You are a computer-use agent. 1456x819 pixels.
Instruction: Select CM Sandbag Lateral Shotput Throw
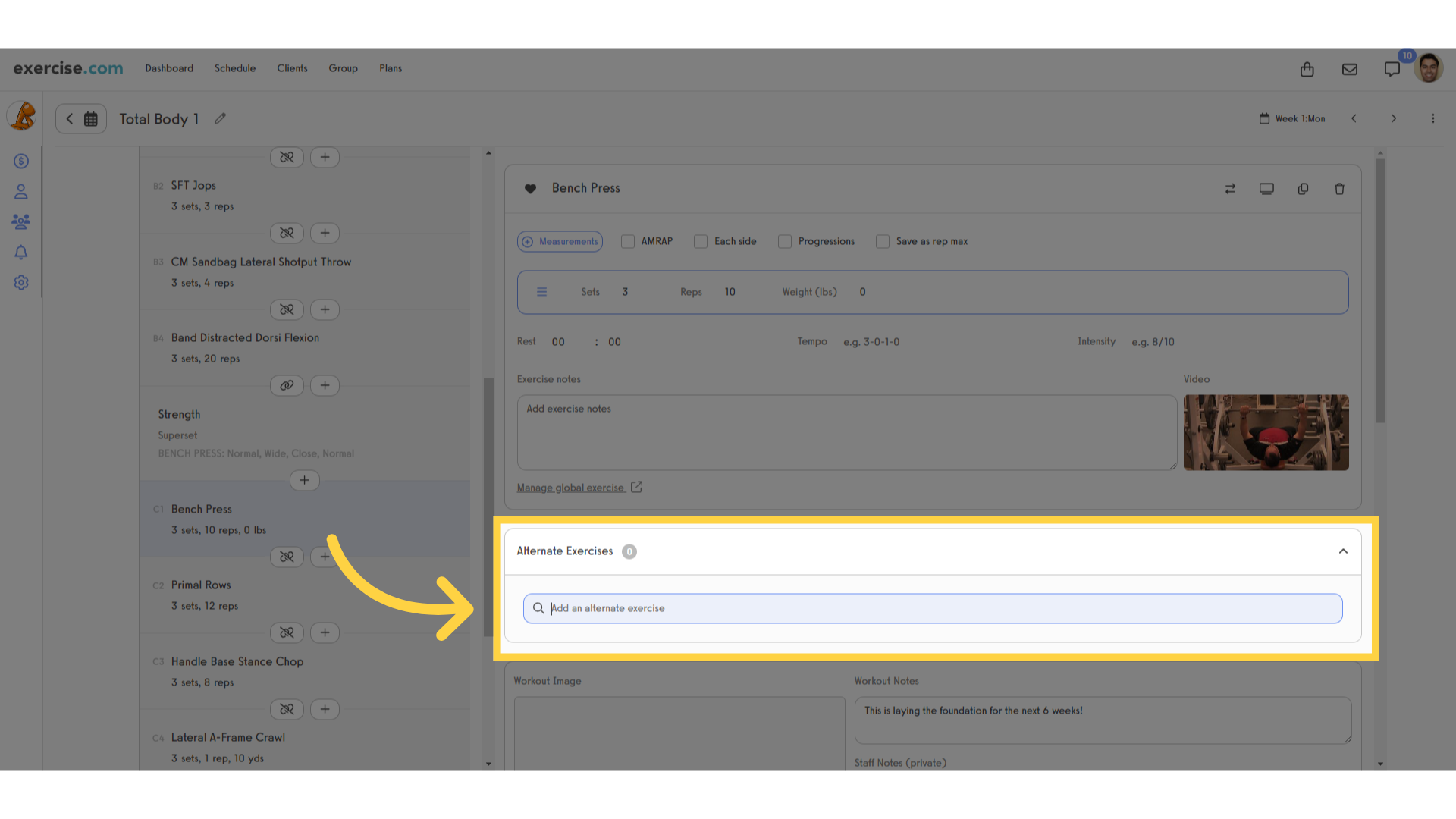point(305,271)
